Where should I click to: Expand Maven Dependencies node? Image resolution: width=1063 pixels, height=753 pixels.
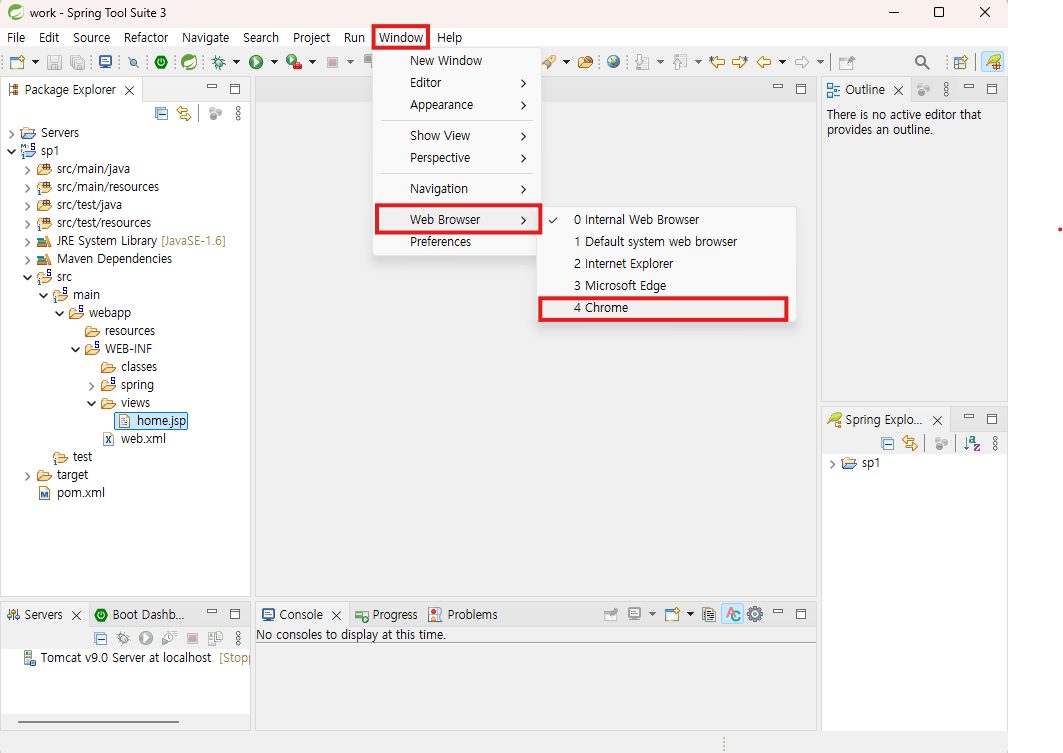click(28, 260)
